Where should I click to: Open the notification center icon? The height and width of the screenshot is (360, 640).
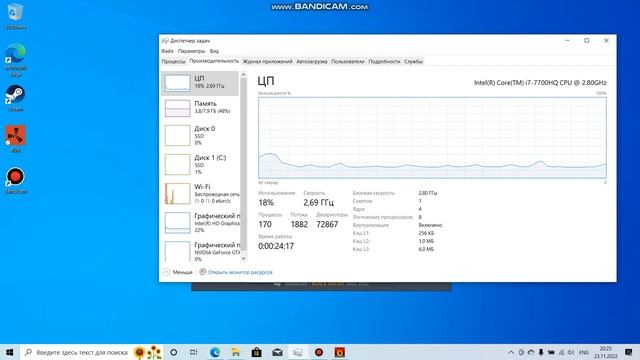(629, 352)
